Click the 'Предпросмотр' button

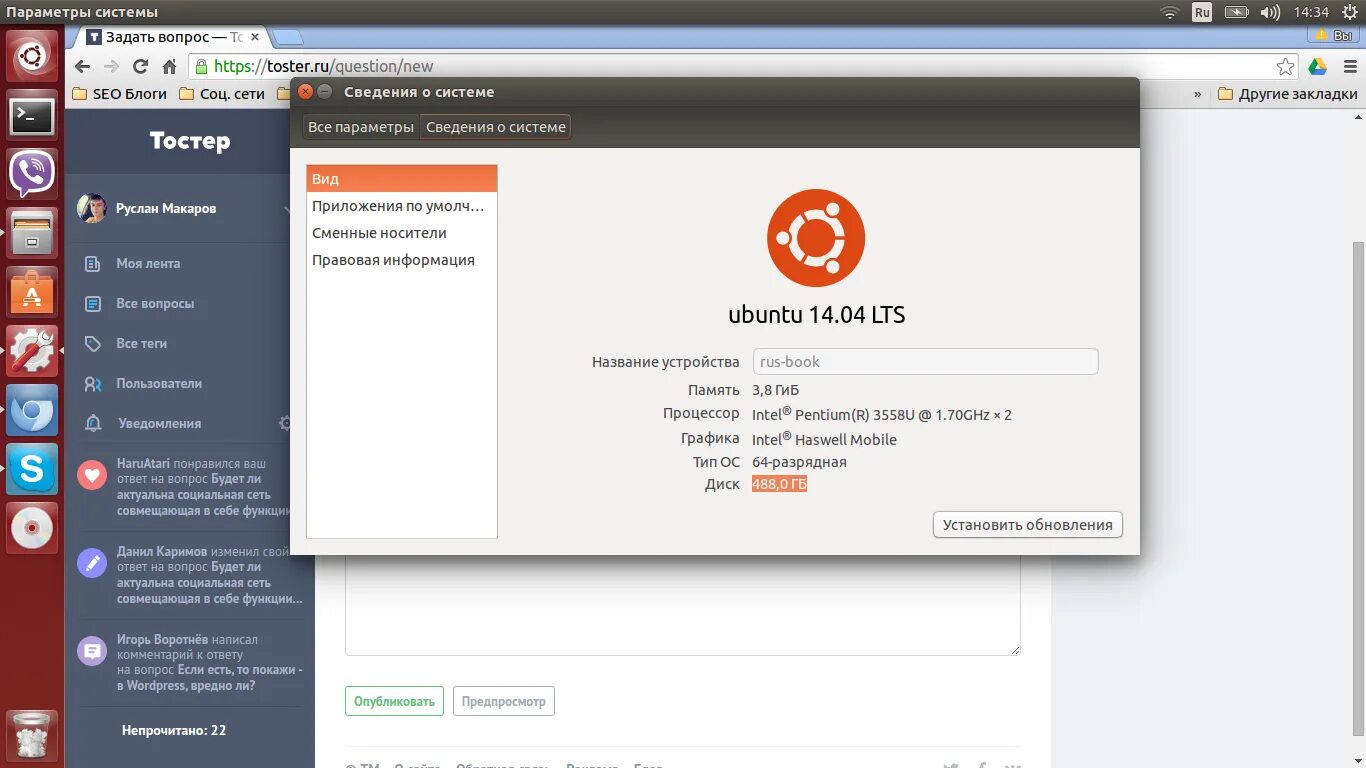pos(504,701)
